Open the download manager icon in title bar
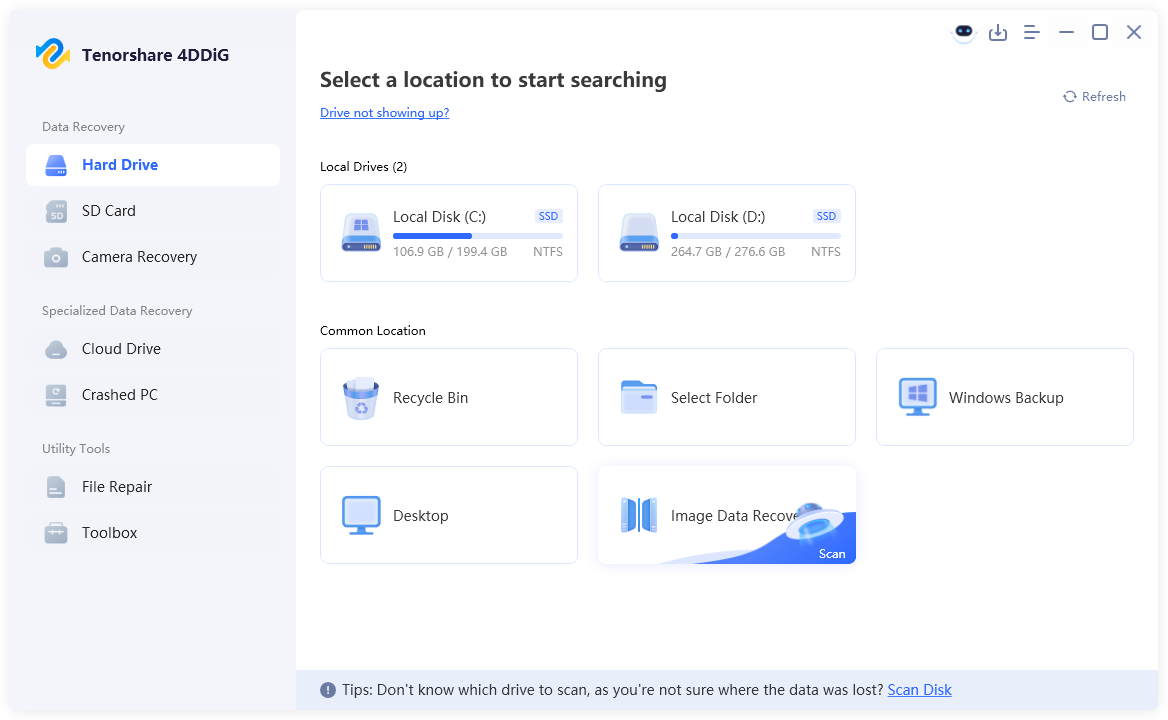 click(x=998, y=33)
